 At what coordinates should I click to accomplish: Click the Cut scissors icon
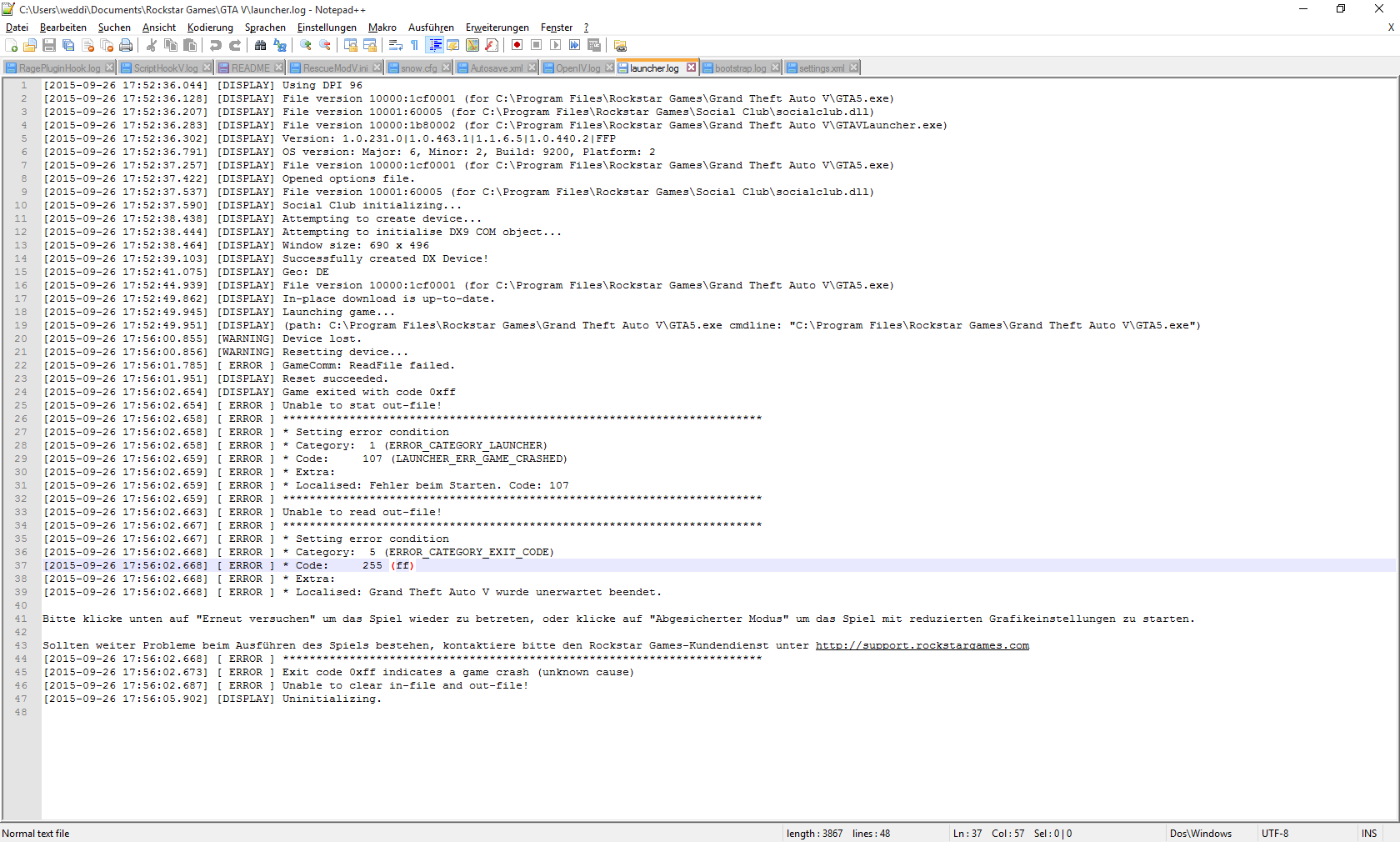[x=152, y=46]
